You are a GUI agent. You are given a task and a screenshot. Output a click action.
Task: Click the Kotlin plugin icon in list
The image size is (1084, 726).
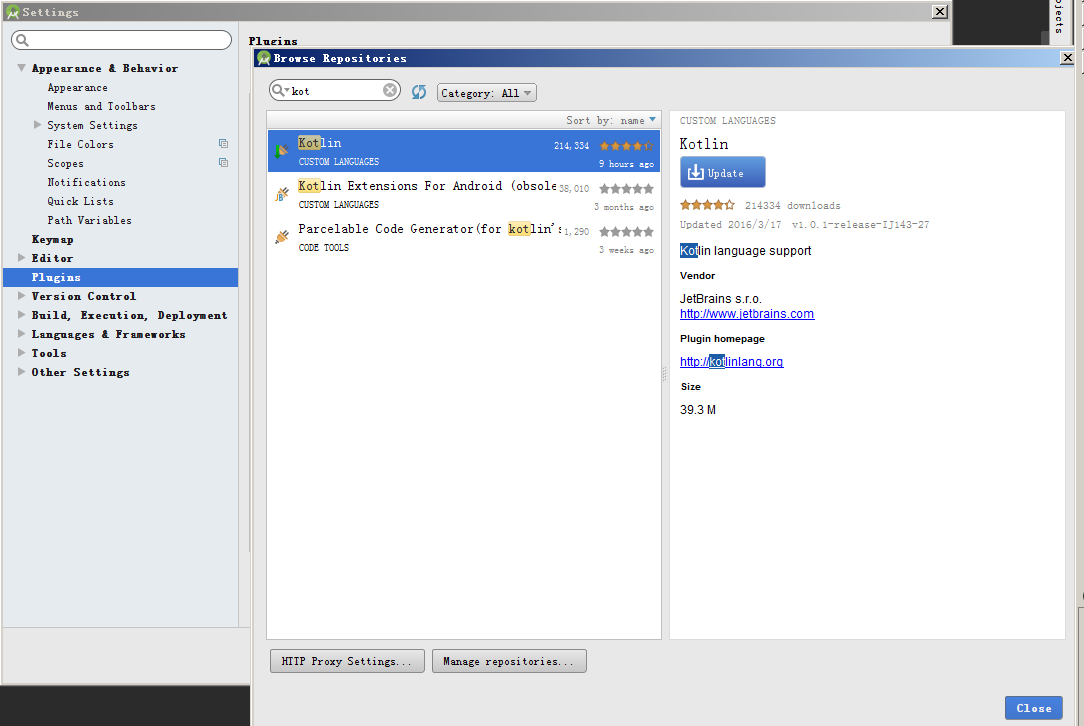[x=281, y=151]
